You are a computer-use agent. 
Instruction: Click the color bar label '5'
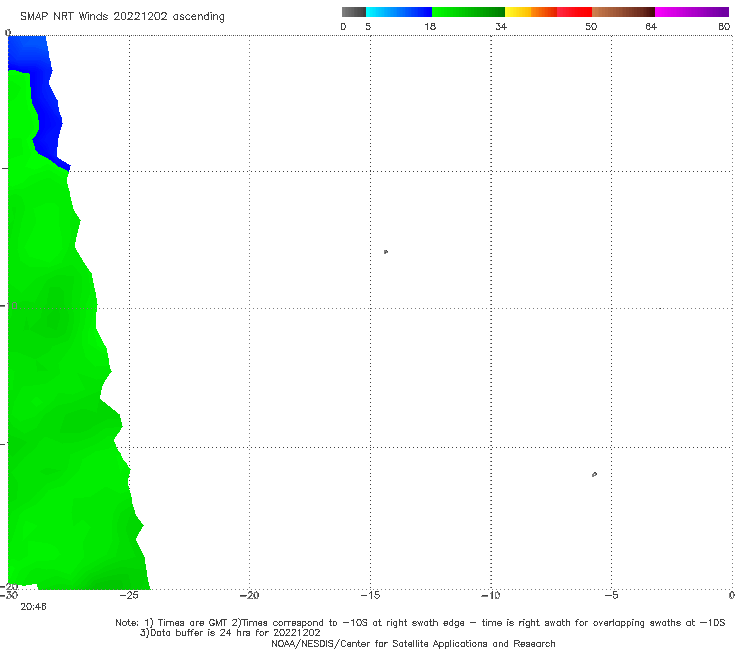pos(368,26)
